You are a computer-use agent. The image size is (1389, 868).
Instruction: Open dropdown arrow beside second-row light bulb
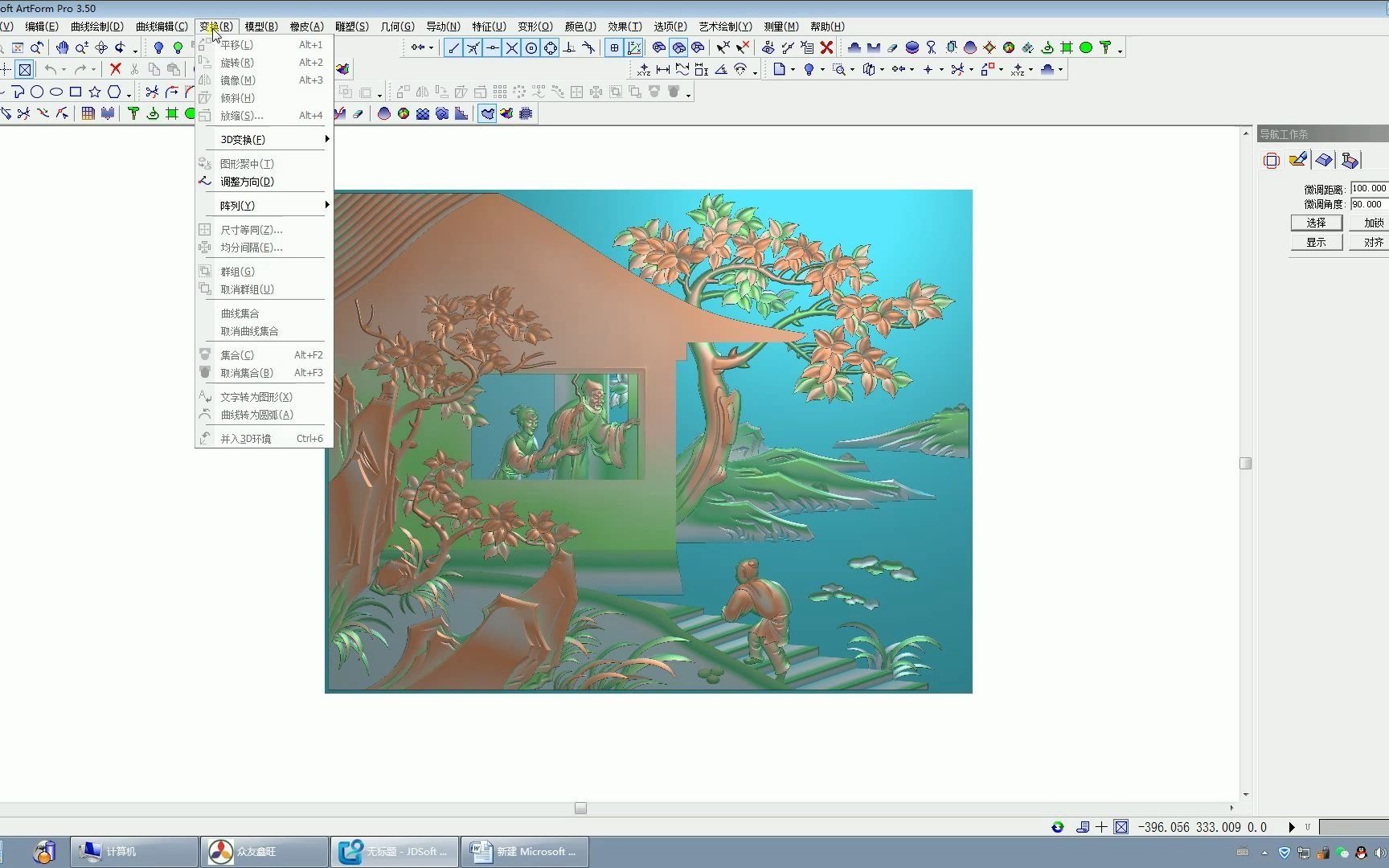tap(822, 70)
